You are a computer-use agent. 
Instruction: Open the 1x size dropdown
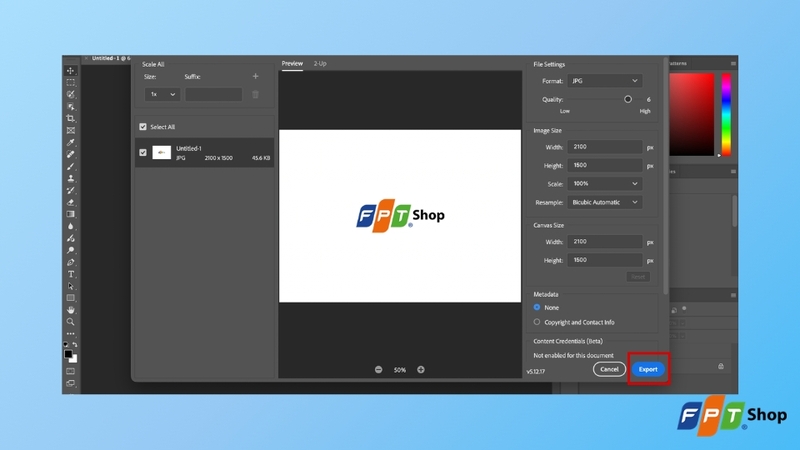[x=162, y=94]
